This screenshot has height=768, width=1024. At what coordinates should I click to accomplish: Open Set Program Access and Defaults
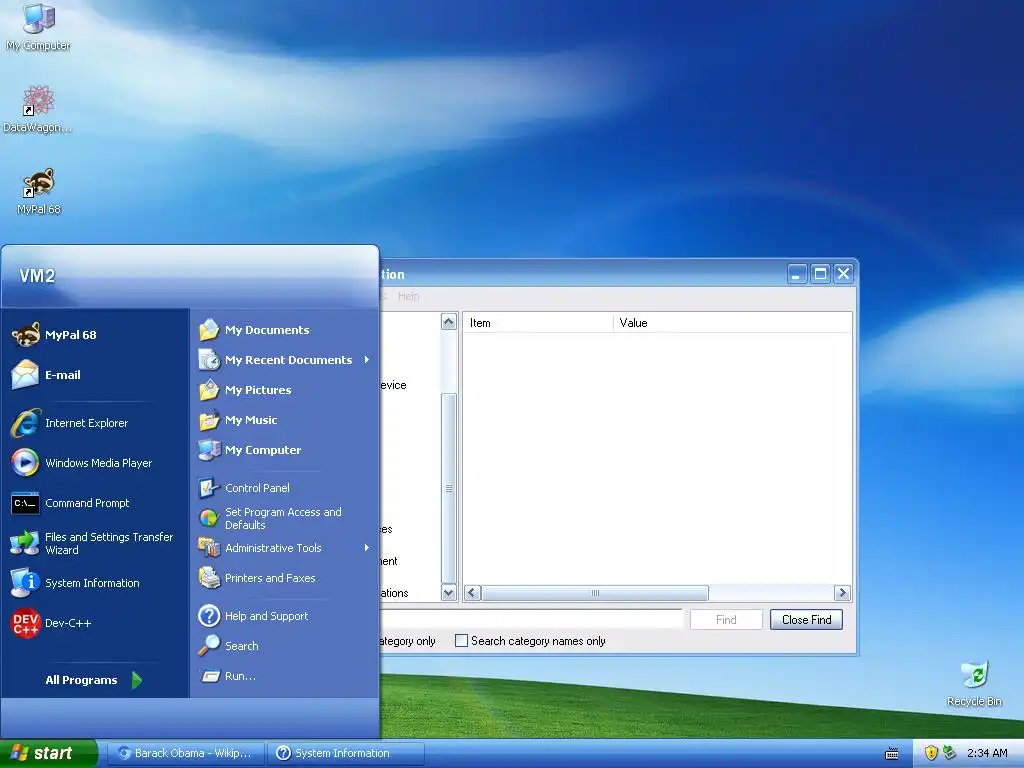pos(284,519)
